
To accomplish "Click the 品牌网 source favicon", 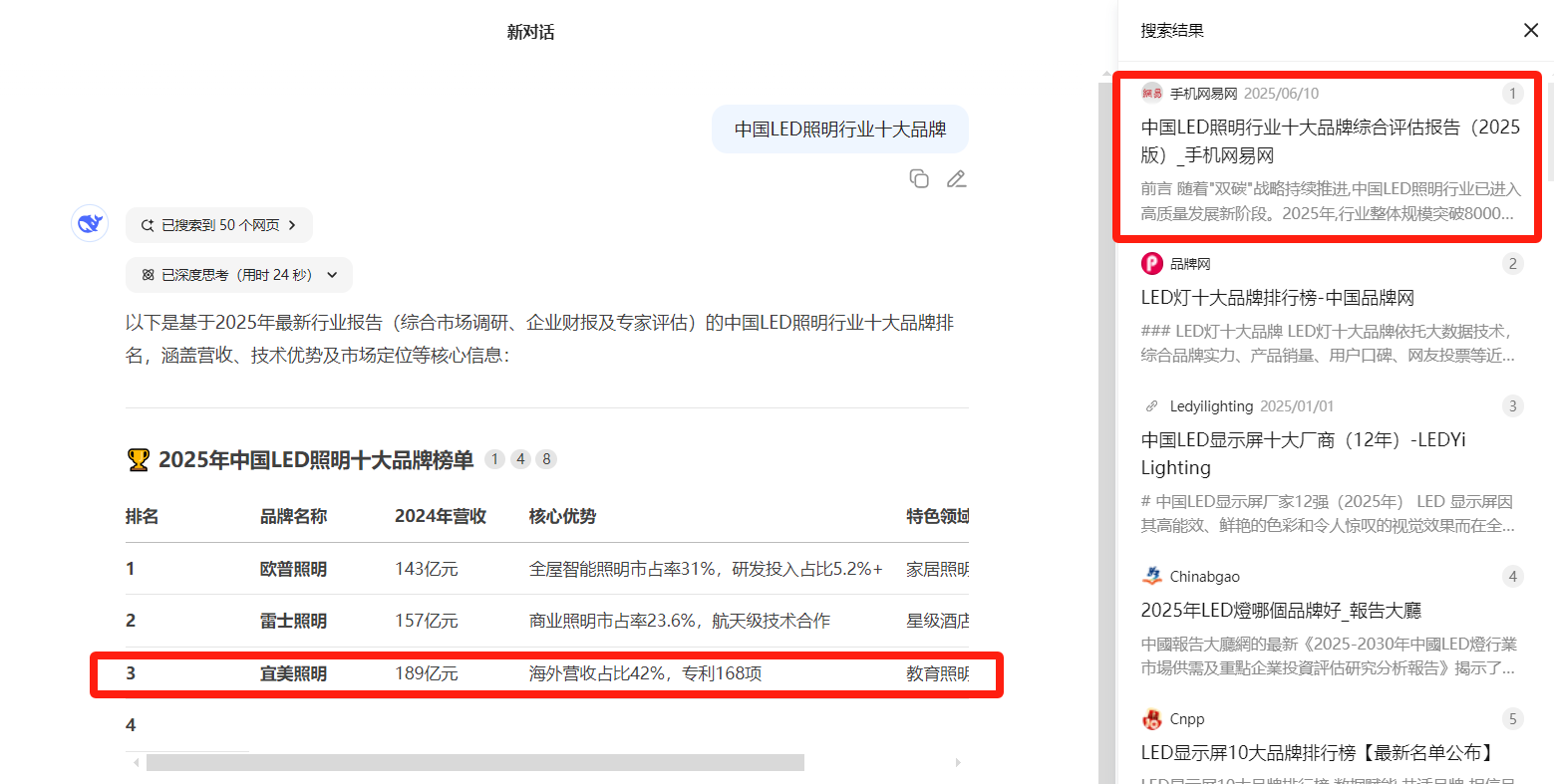I will coord(1152,263).
